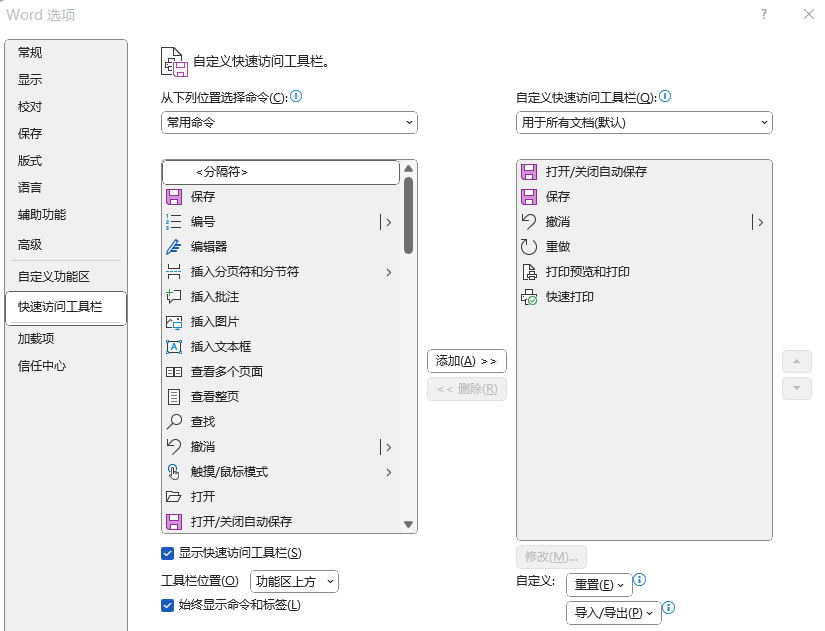
Task: Open the 校对 settings page
Action: (30, 106)
